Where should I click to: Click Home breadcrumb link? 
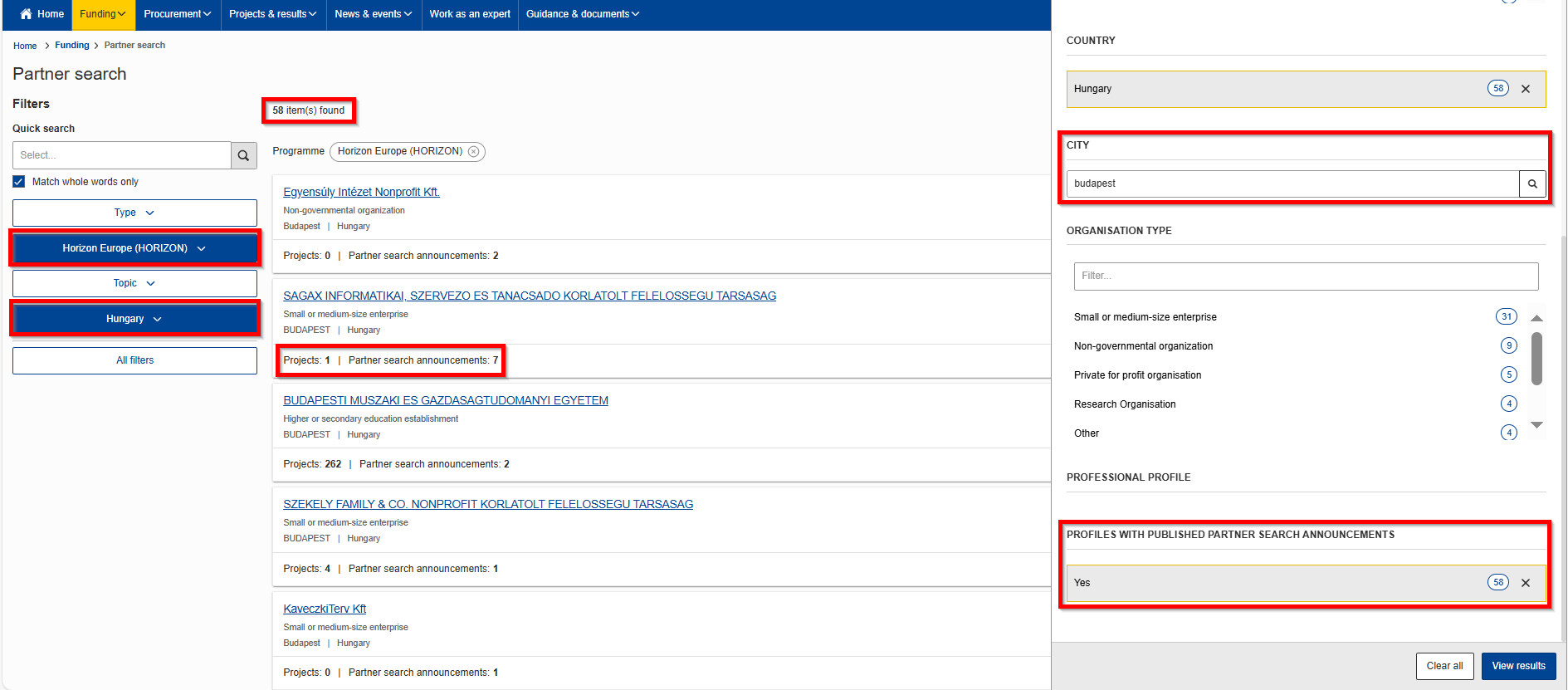coord(25,46)
